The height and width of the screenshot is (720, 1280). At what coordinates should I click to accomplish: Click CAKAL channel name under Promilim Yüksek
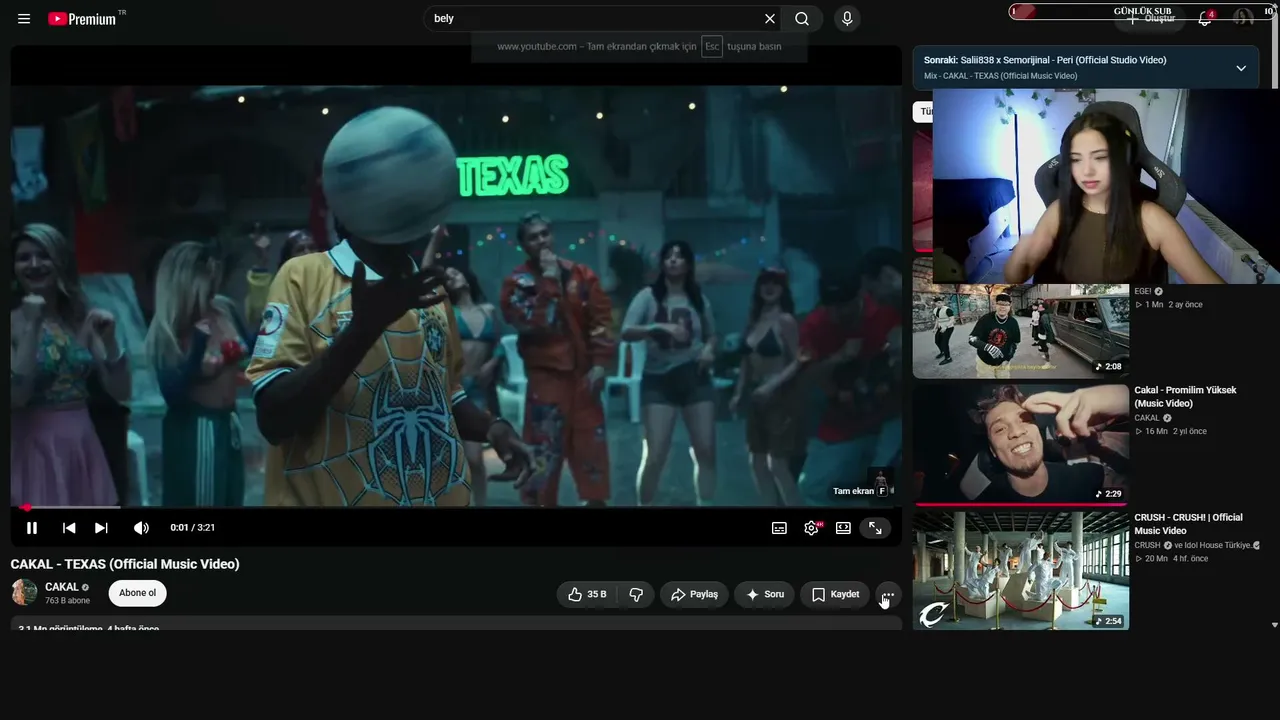(x=1147, y=418)
